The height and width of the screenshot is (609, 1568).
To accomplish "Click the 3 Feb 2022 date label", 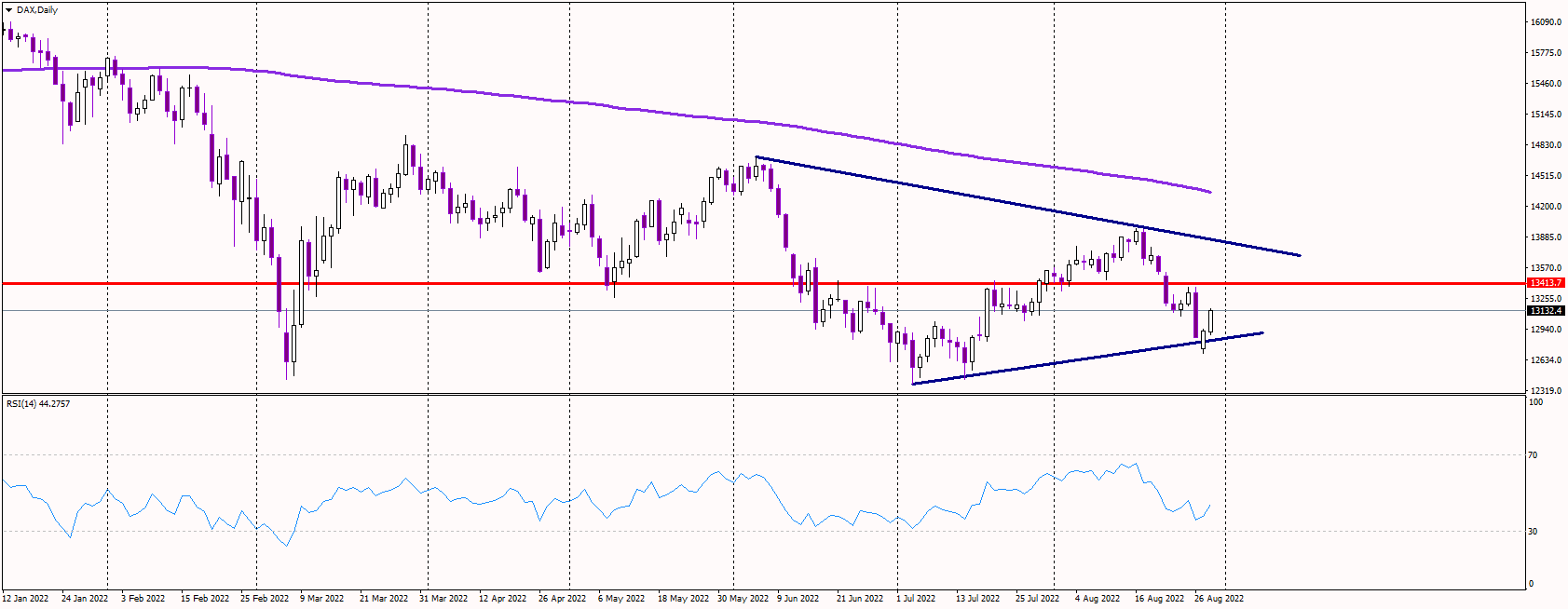I will [x=143, y=599].
